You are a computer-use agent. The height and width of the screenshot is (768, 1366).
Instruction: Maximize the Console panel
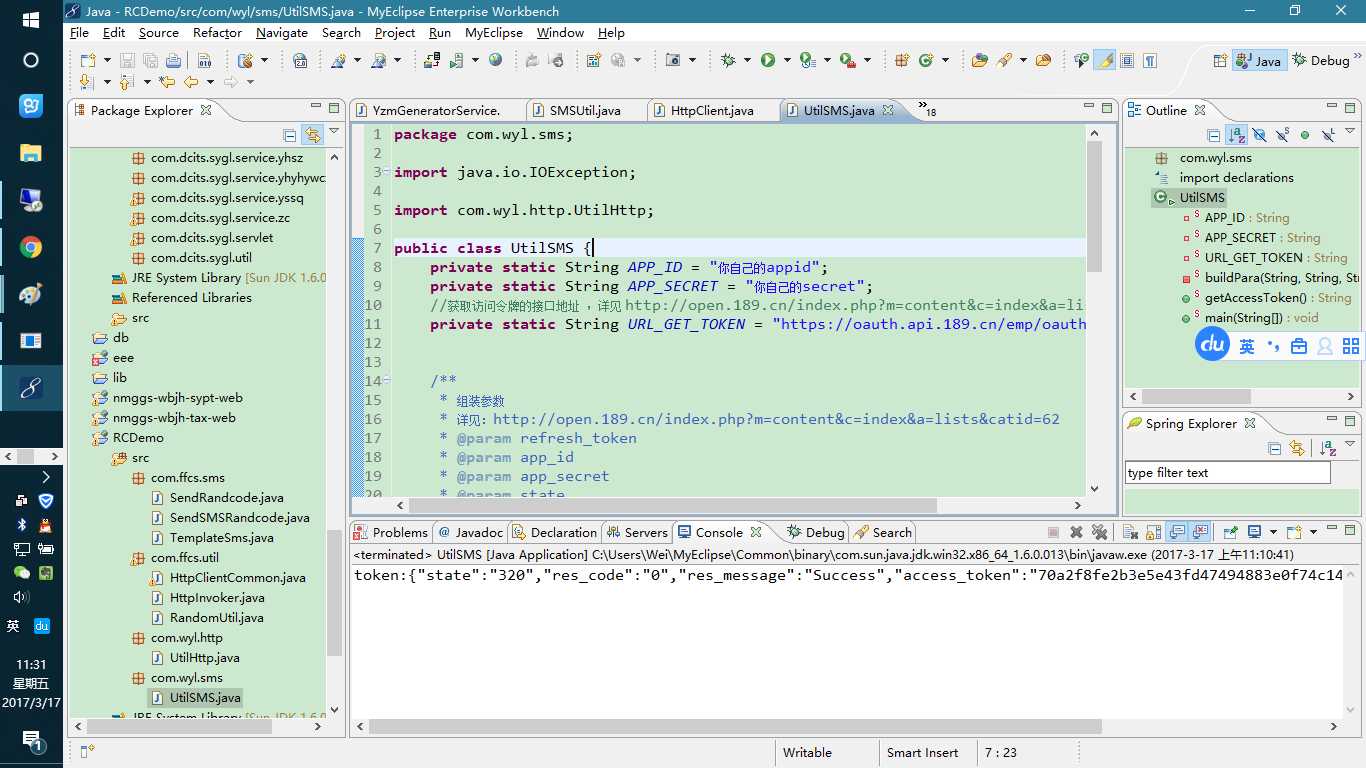coord(1350,531)
